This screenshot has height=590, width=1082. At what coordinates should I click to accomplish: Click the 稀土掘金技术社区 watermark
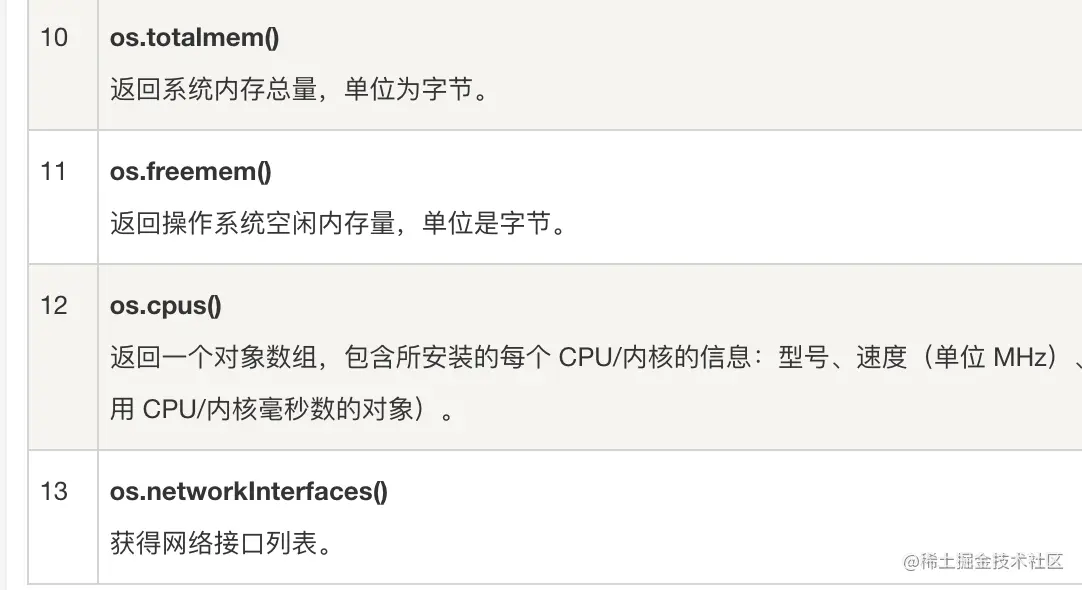point(983,561)
